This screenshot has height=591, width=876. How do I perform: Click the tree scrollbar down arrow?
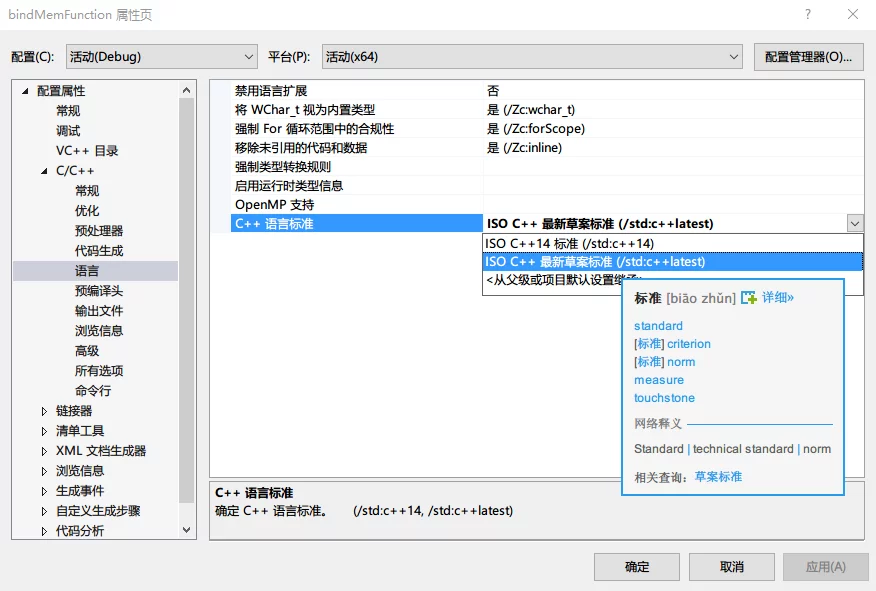click(187, 530)
